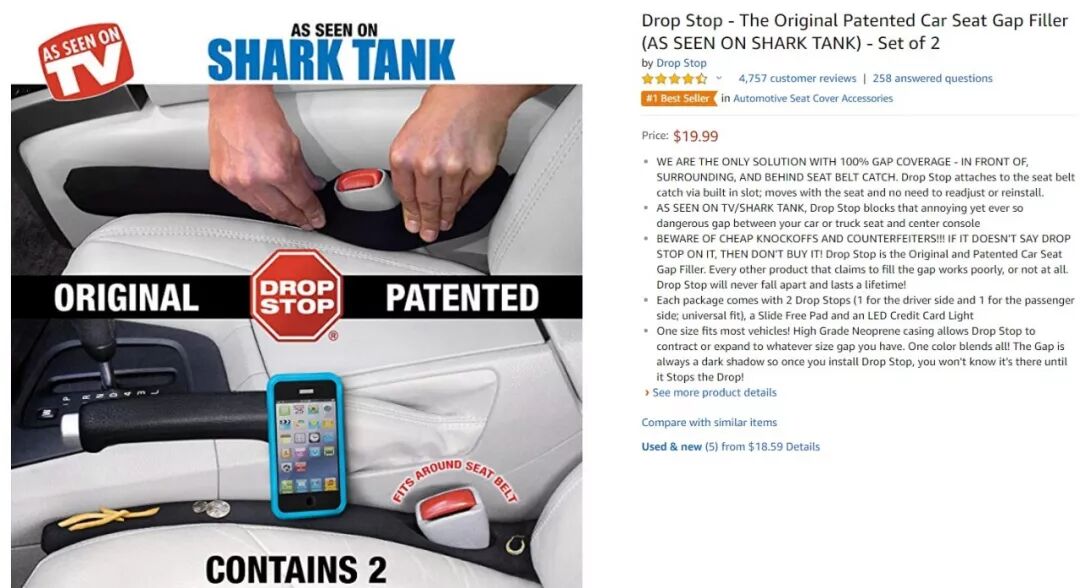
Task: Open the 258 answered questions link
Action: point(933,78)
